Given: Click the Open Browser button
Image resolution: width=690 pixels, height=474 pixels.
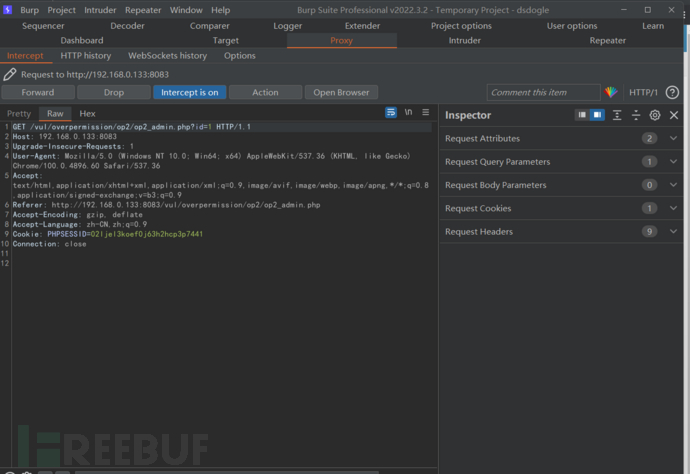Looking at the screenshot, I should [341, 92].
